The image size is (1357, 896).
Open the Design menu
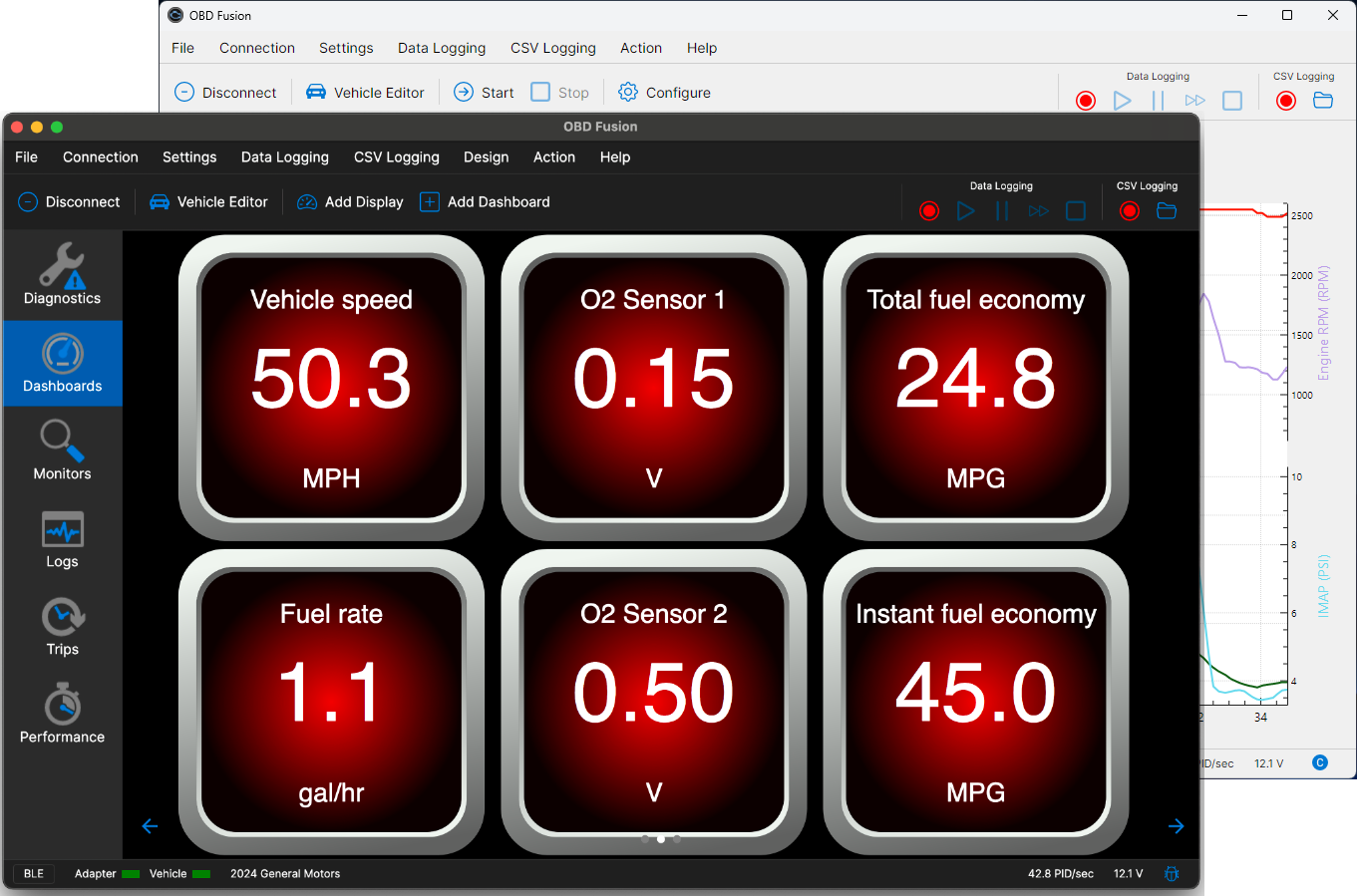coord(486,156)
